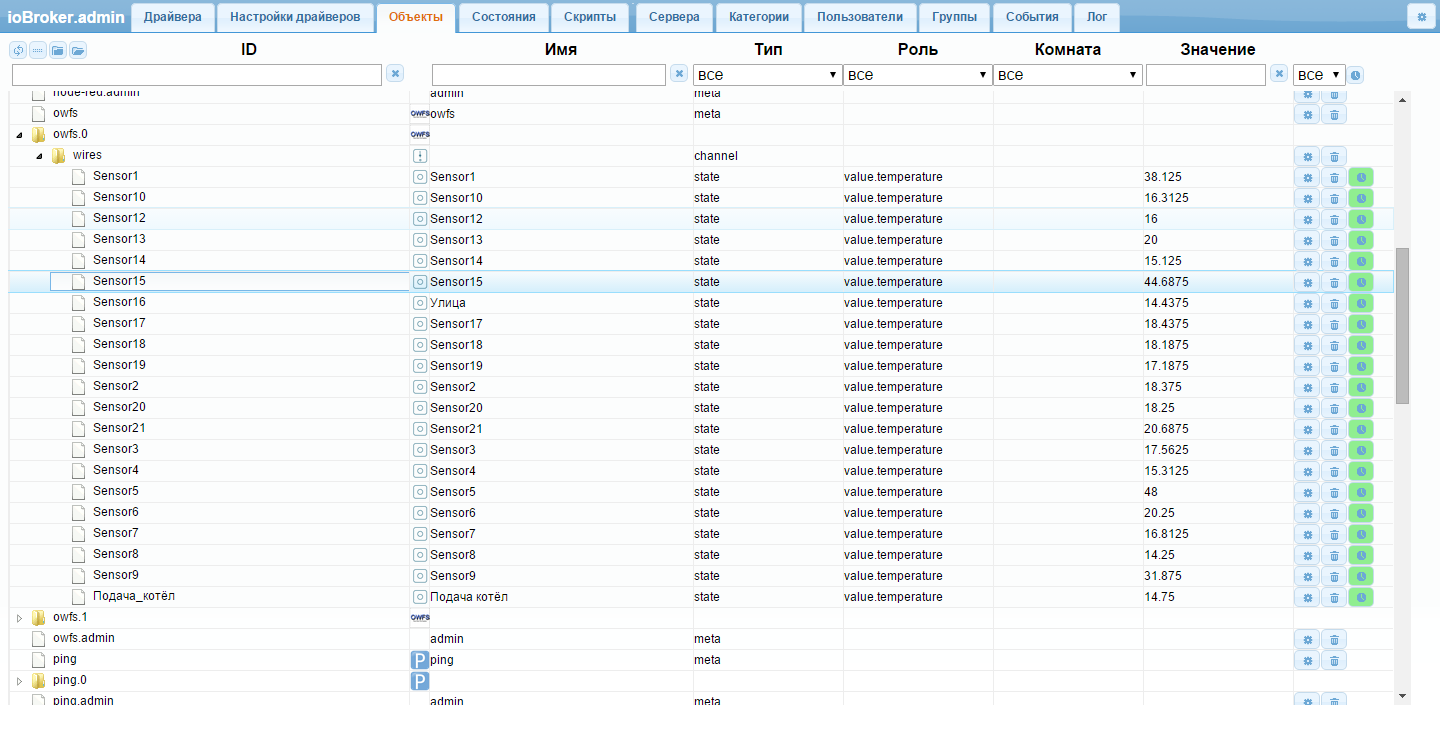Expand the owfs.1 tree node
The image size is (1440, 731).
[19, 618]
